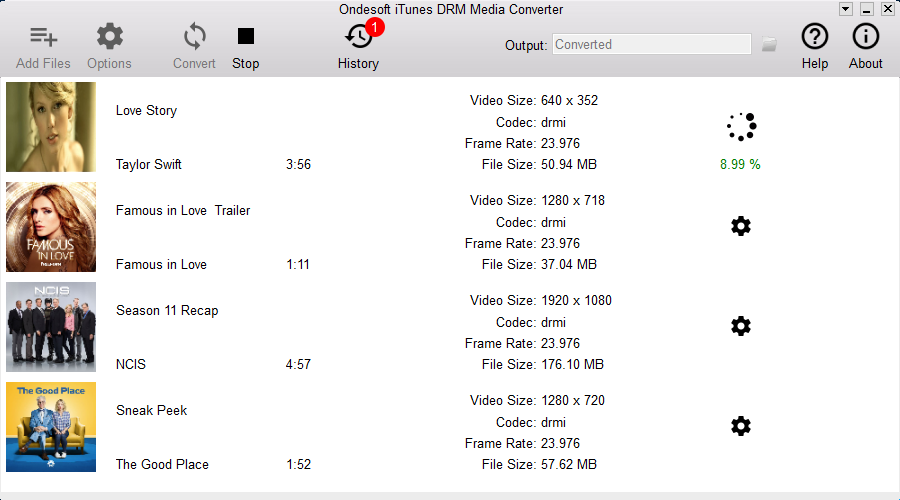The width and height of the screenshot is (900, 500).
Task: Select the Love Story thumbnail
Action: (51, 127)
